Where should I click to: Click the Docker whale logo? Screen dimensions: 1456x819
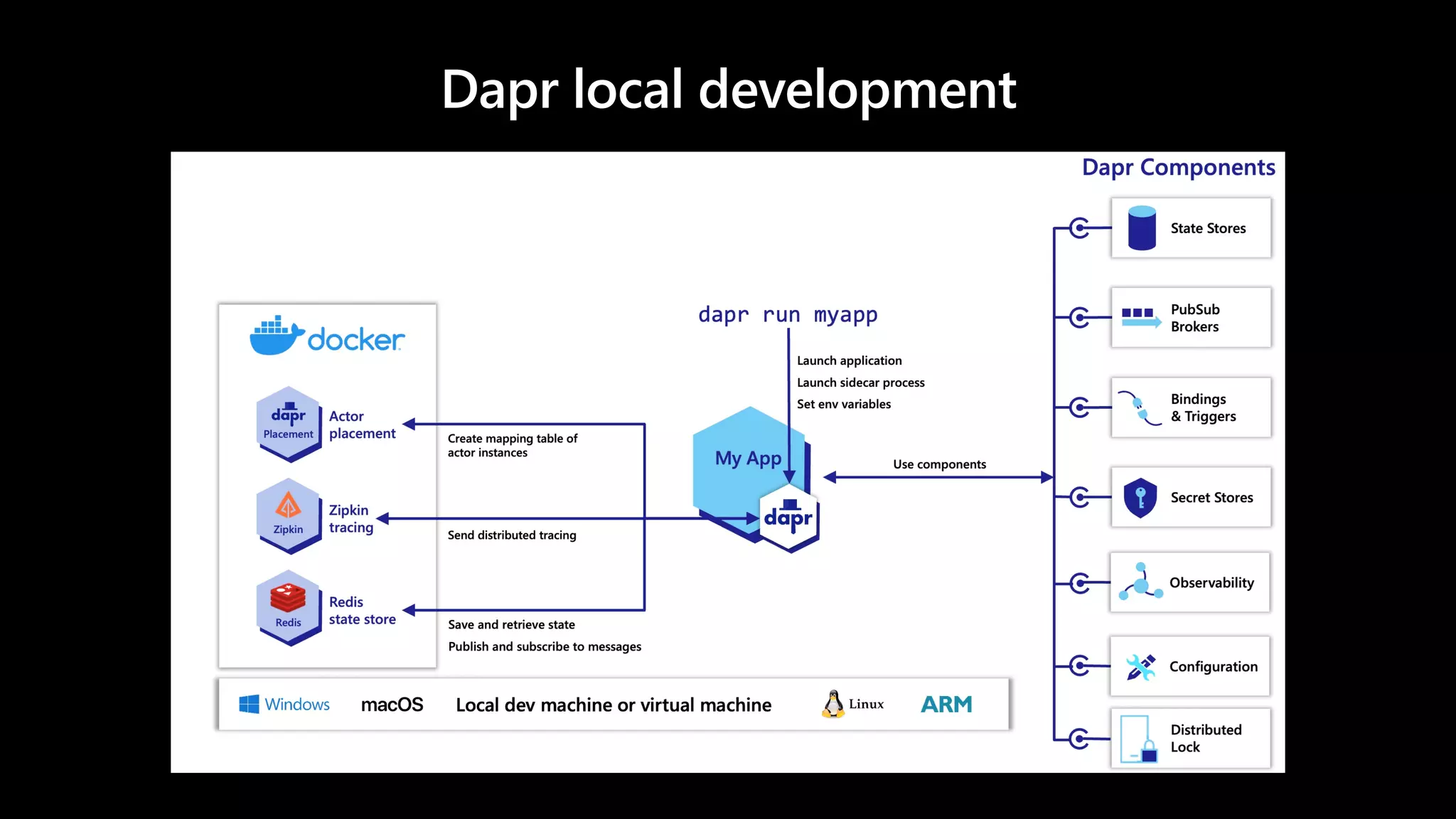tap(277, 336)
